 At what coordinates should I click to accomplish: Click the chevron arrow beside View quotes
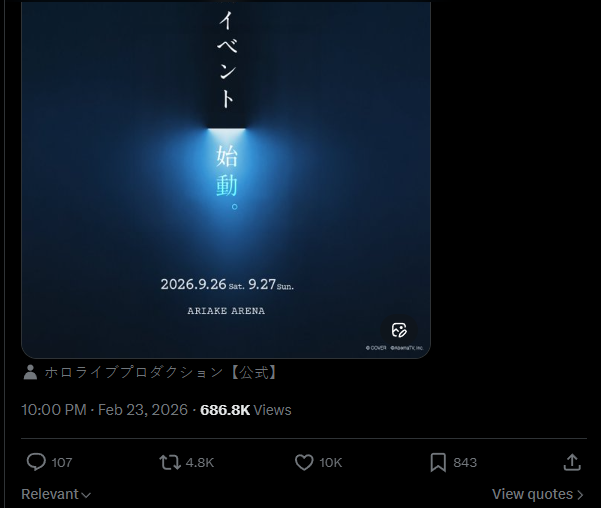coord(580,495)
